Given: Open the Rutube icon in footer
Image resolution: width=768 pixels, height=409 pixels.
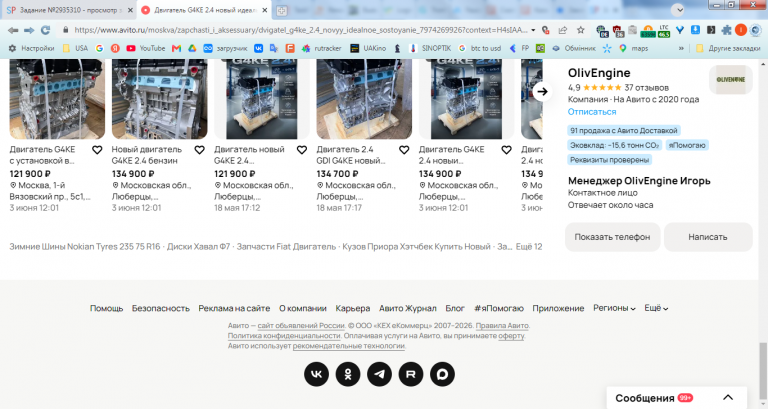Looking at the screenshot, I should coord(410,374).
